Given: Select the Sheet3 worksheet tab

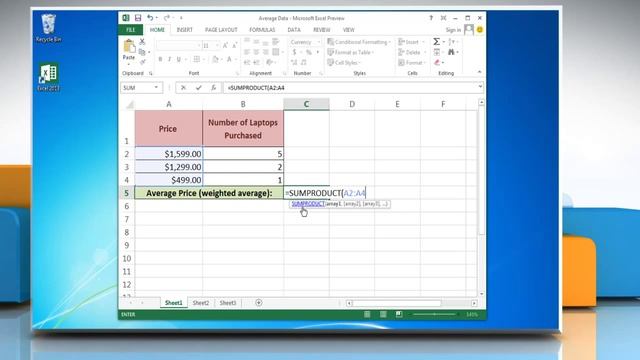Looking at the screenshot, I should [x=228, y=303].
